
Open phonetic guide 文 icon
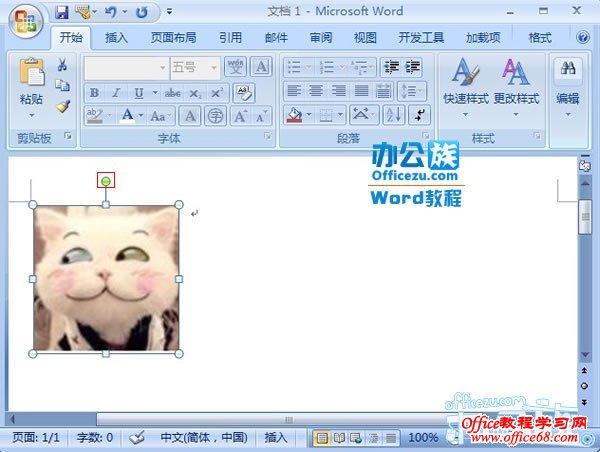[x=235, y=67]
